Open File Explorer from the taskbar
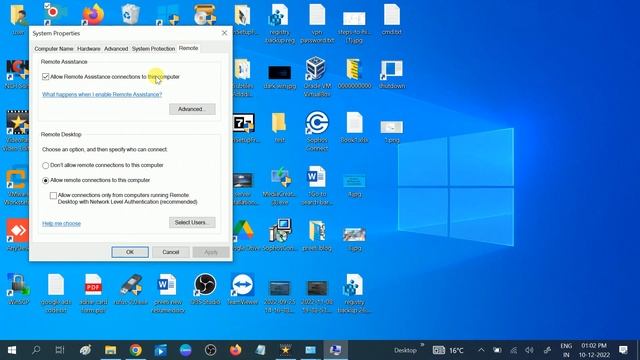The width and height of the screenshot is (640, 360). click(x=111, y=350)
